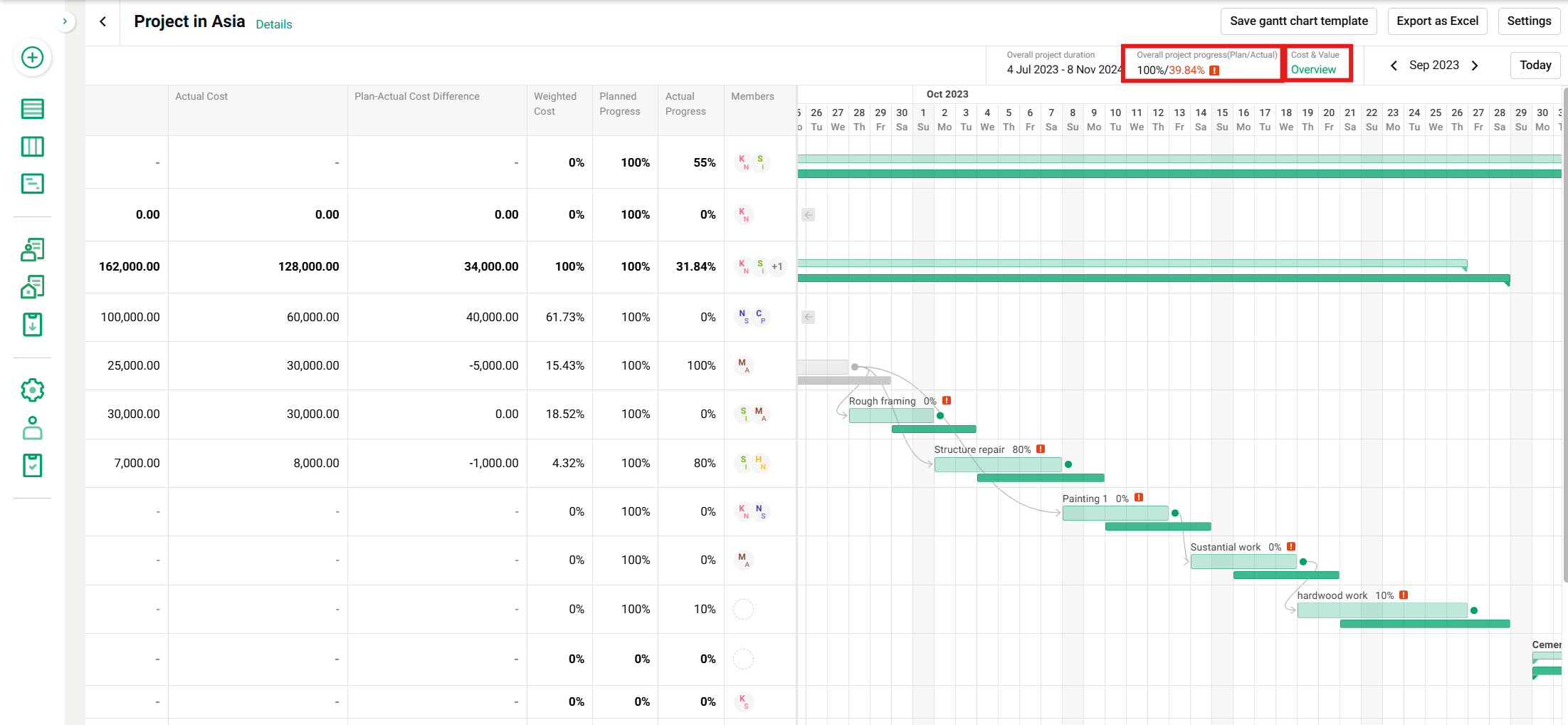Open the user profile icon in sidebar
Image resolution: width=1568 pixels, height=725 pixels.
click(x=33, y=428)
